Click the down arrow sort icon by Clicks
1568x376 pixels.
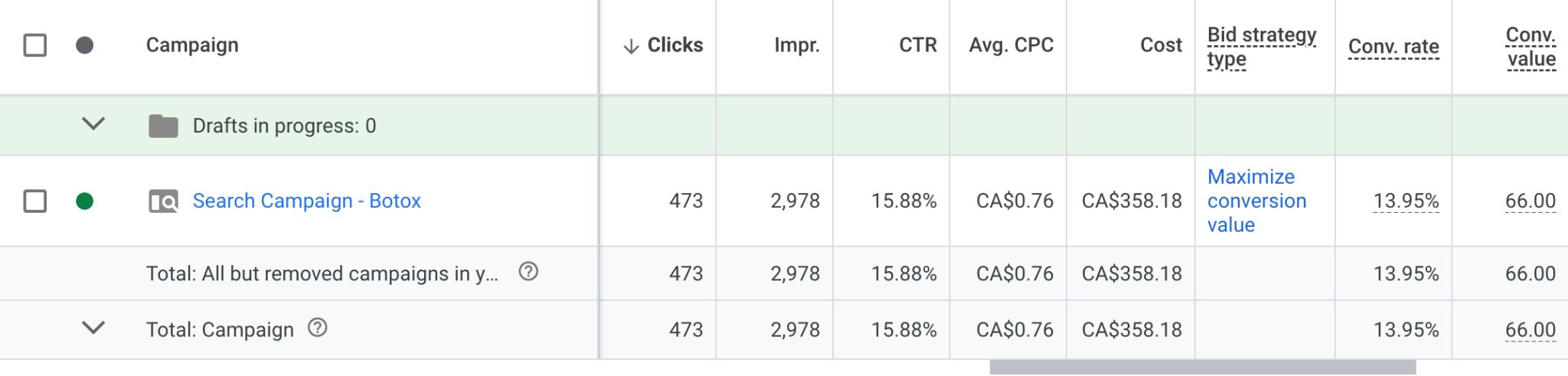631,47
